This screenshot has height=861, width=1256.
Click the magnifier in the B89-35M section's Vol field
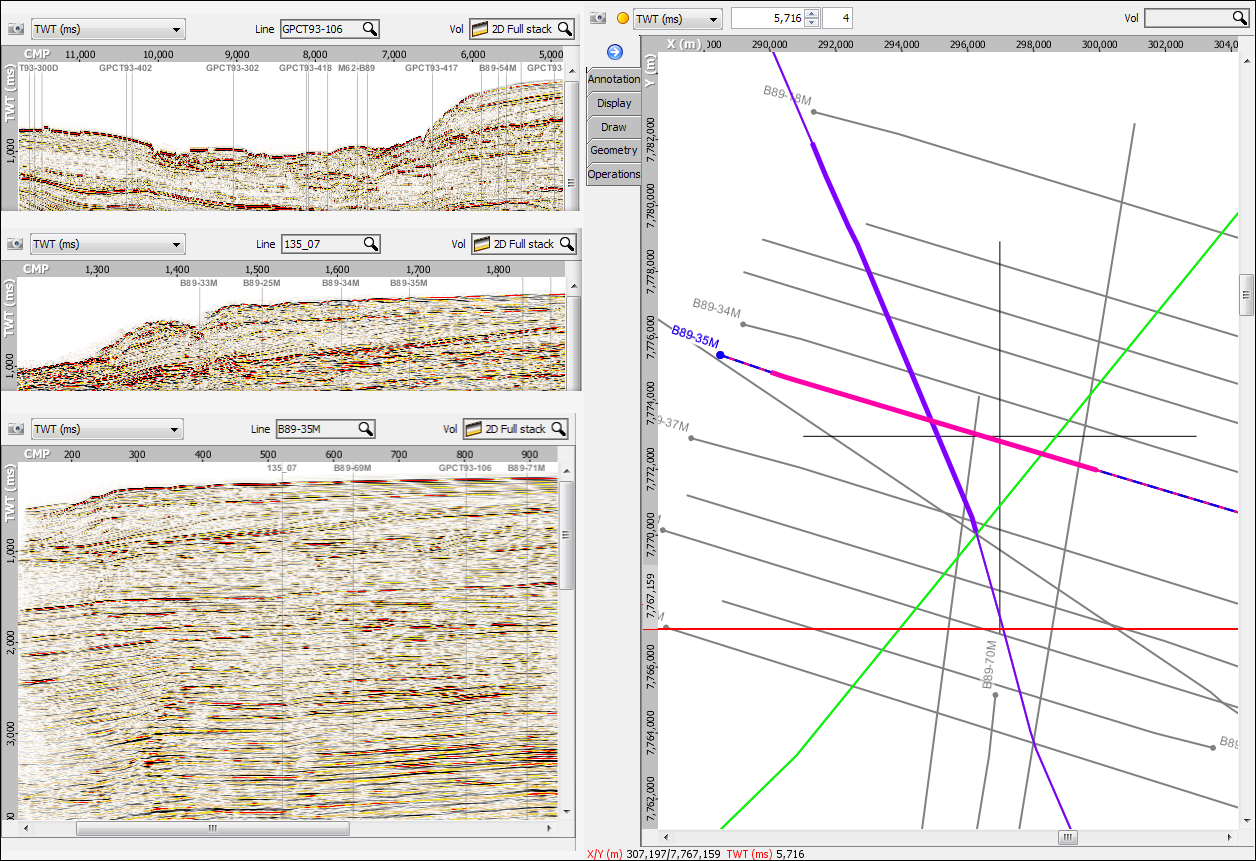(x=558, y=429)
